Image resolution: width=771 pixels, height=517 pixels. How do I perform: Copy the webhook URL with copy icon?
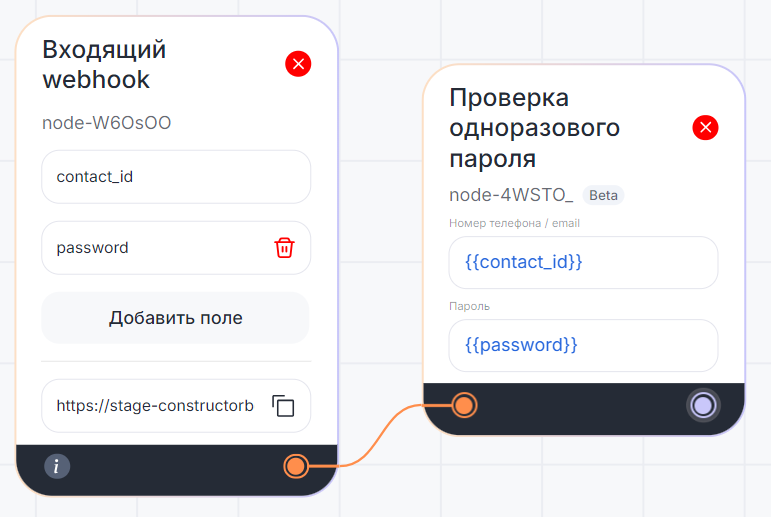pos(284,406)
